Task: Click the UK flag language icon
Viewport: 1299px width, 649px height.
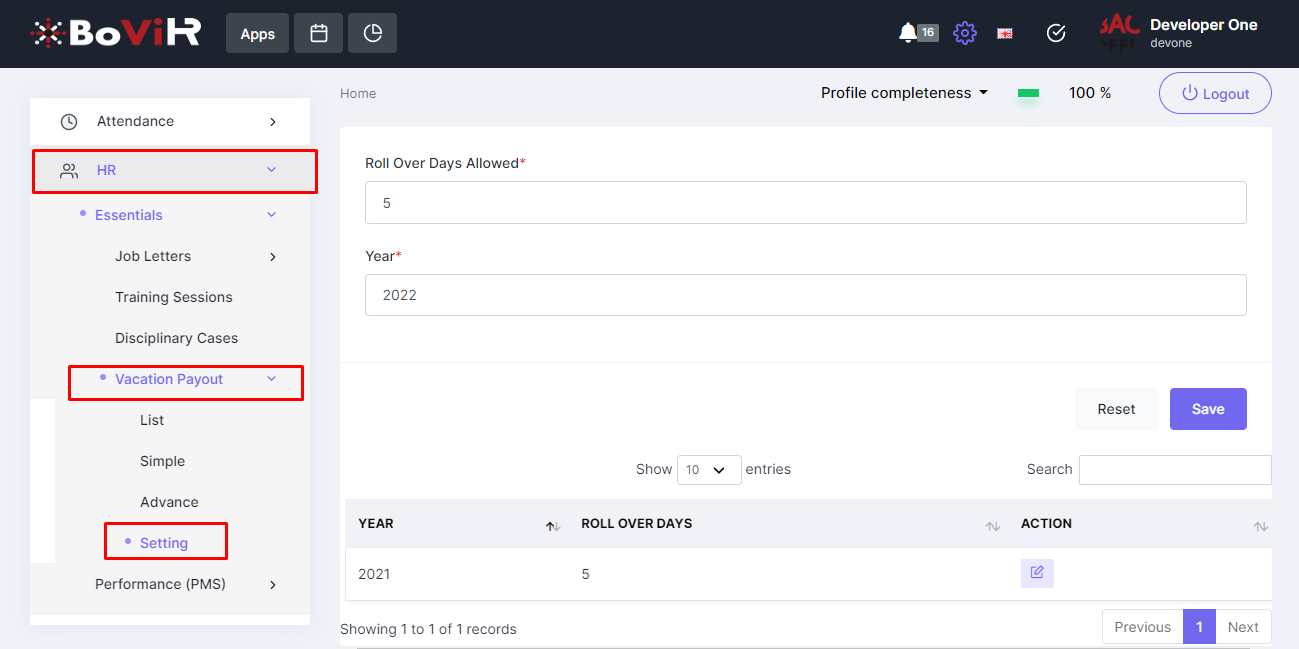Action: pos(1005,33)
